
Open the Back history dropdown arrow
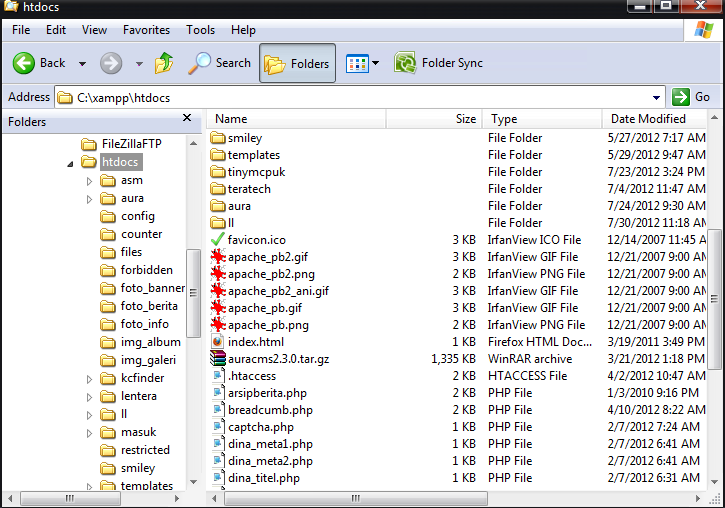82,64
